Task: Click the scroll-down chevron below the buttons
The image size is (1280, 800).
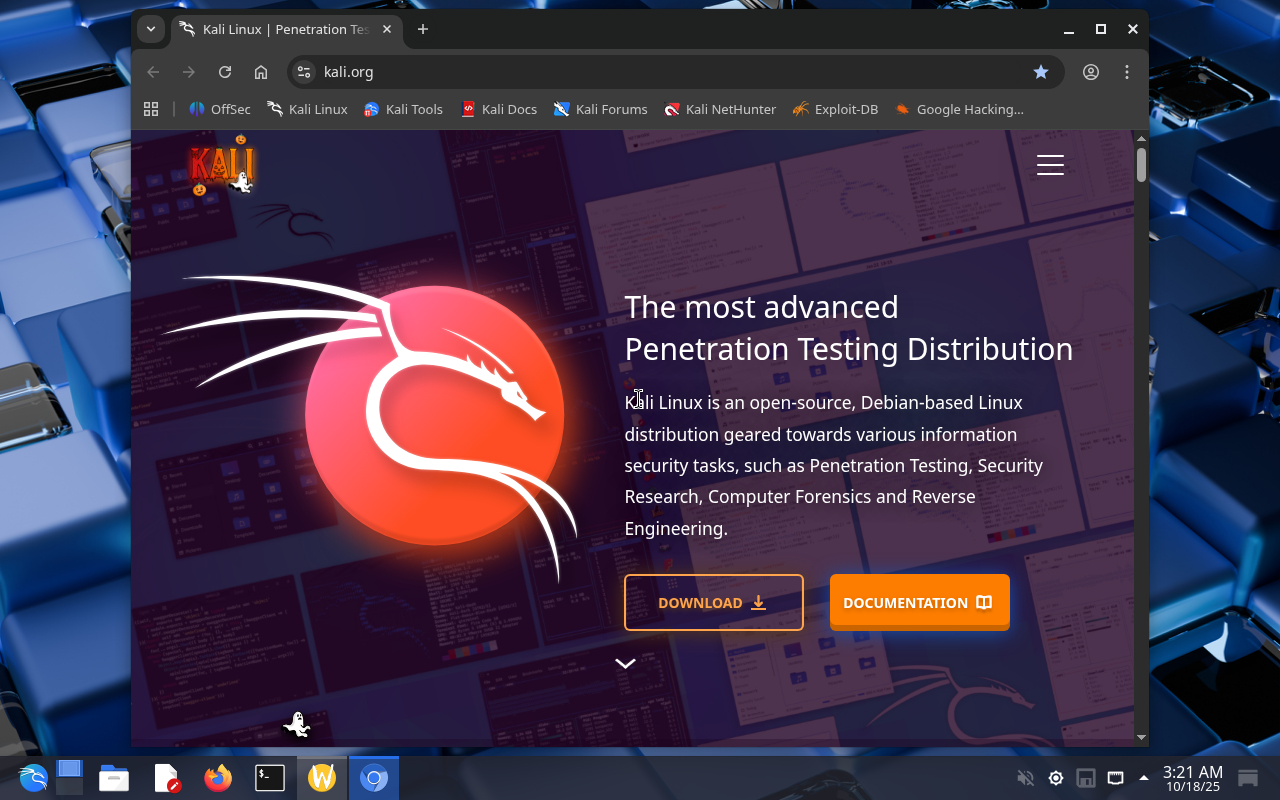Action: 625,664
